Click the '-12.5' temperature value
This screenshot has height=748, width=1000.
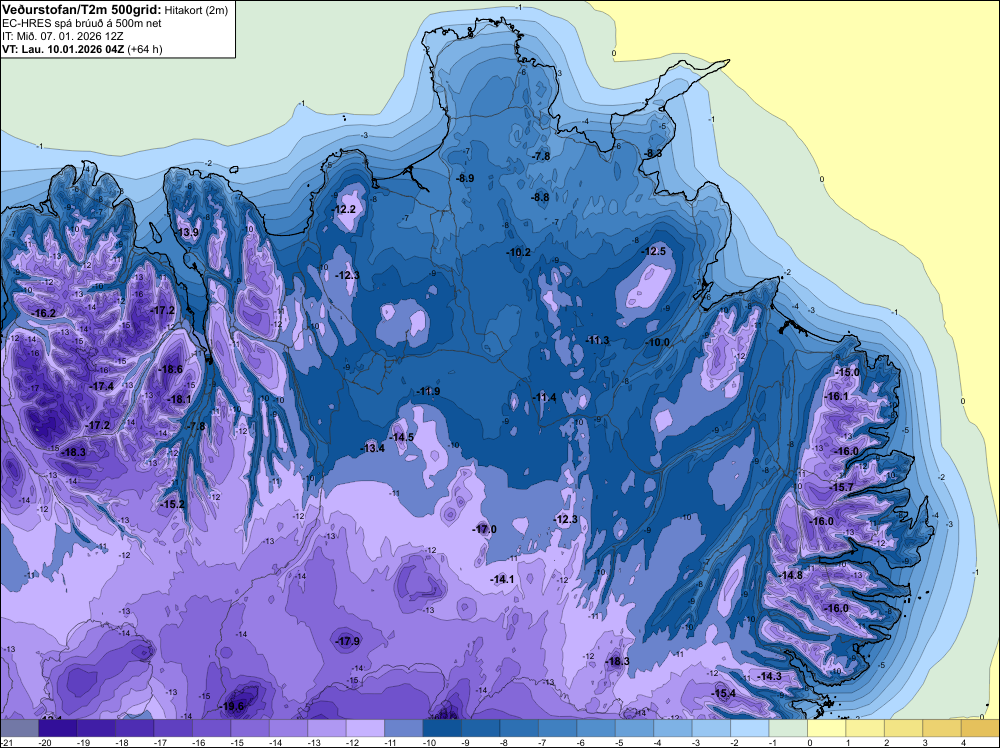654,251
